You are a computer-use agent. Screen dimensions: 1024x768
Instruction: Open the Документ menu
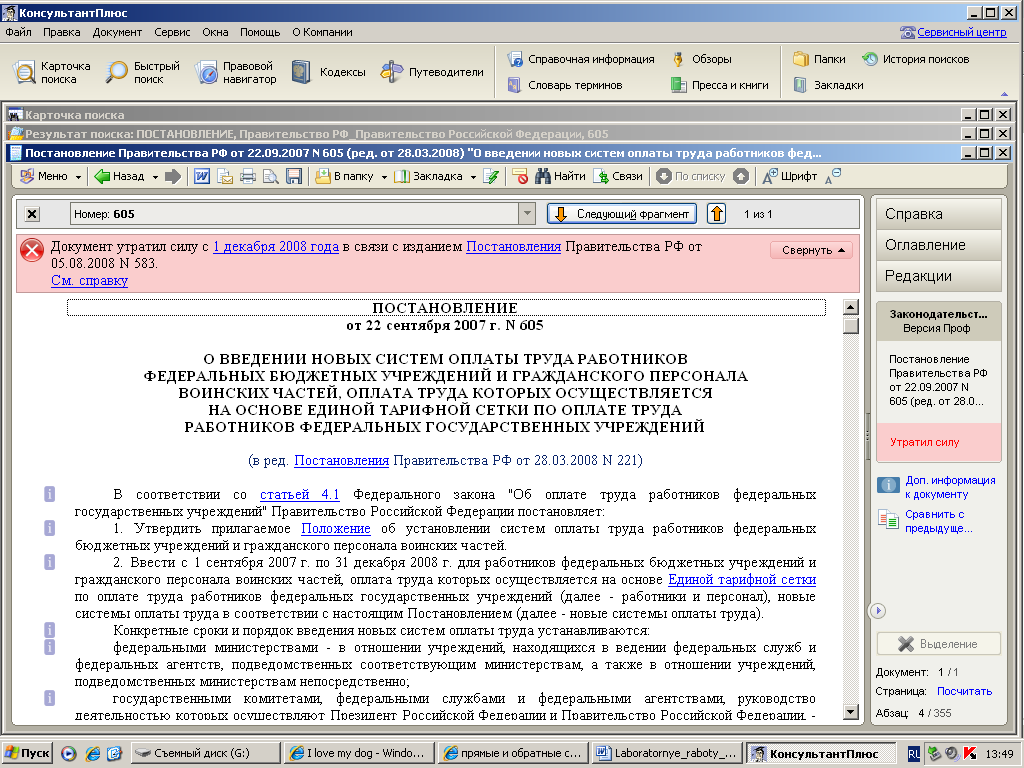coord(117,32)
